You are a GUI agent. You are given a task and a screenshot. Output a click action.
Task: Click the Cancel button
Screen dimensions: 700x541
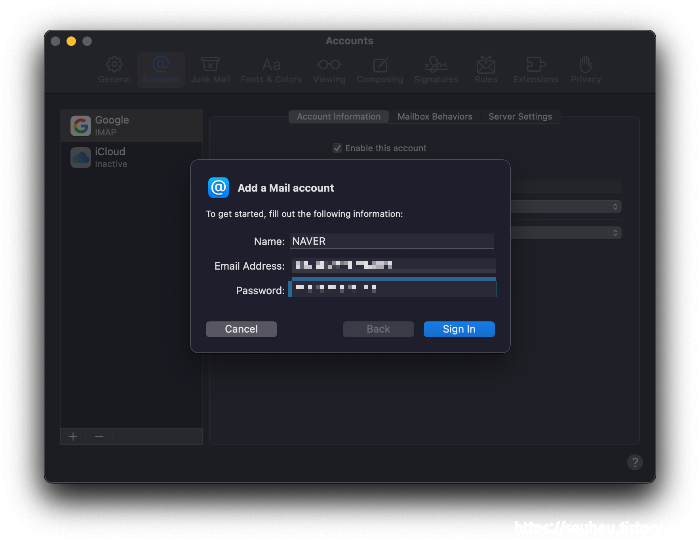(241, 329)
